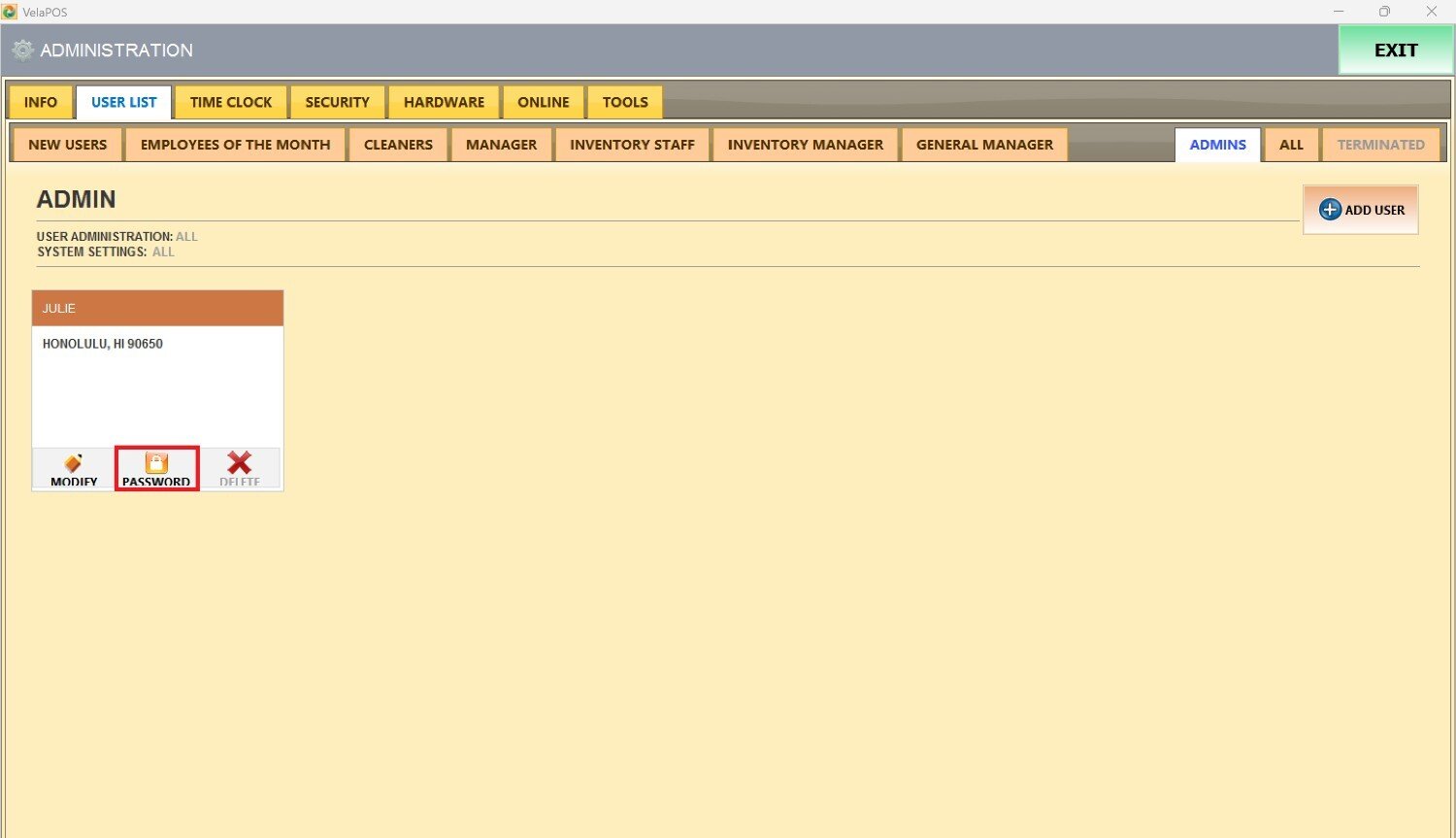Open the Password lock icon for Julie

point(156,463)
